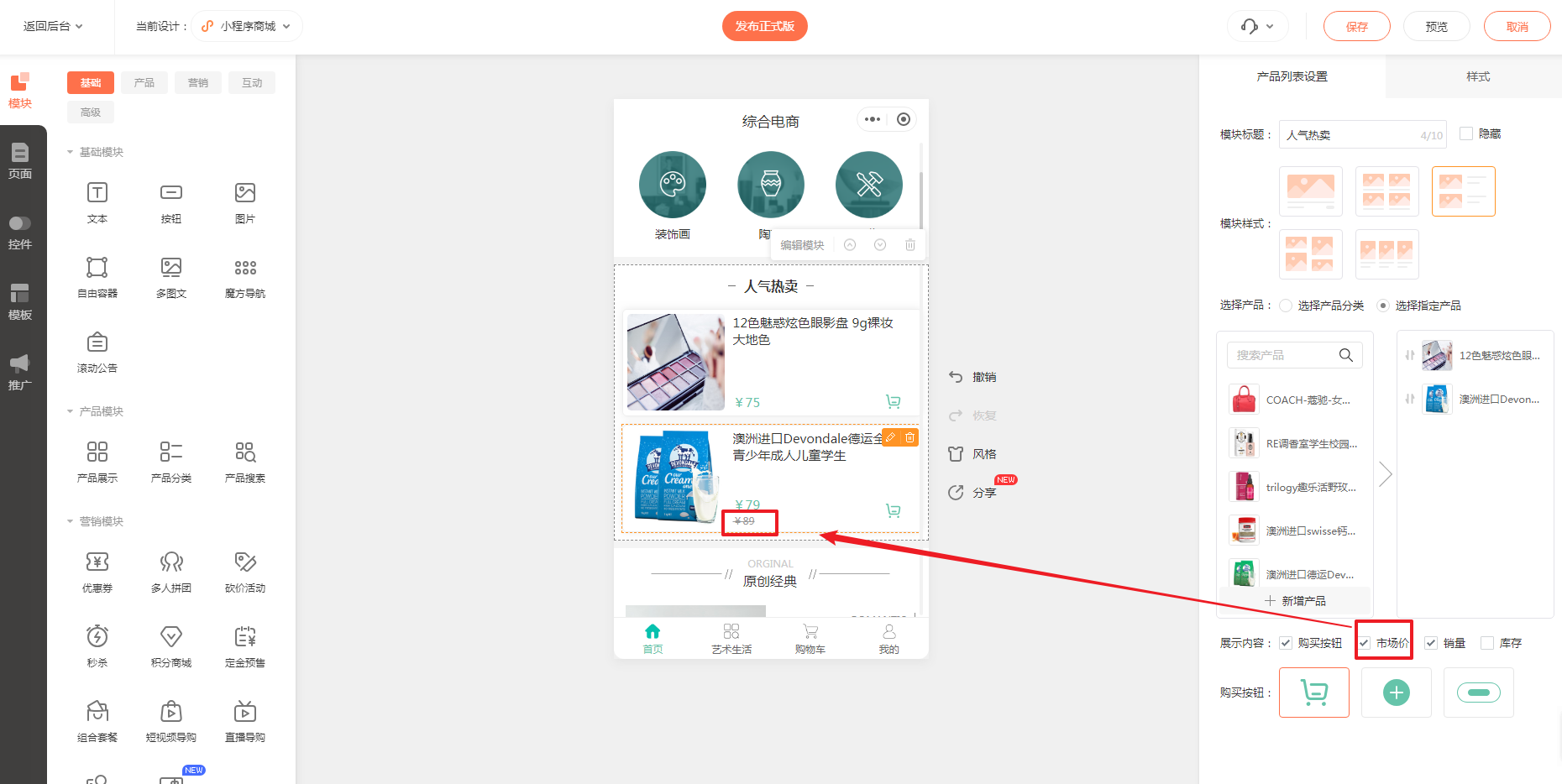1562x784 pixels.
Task: Click the 撤销 undo icon
Action: pyautogui.click(x=956, y=377)
